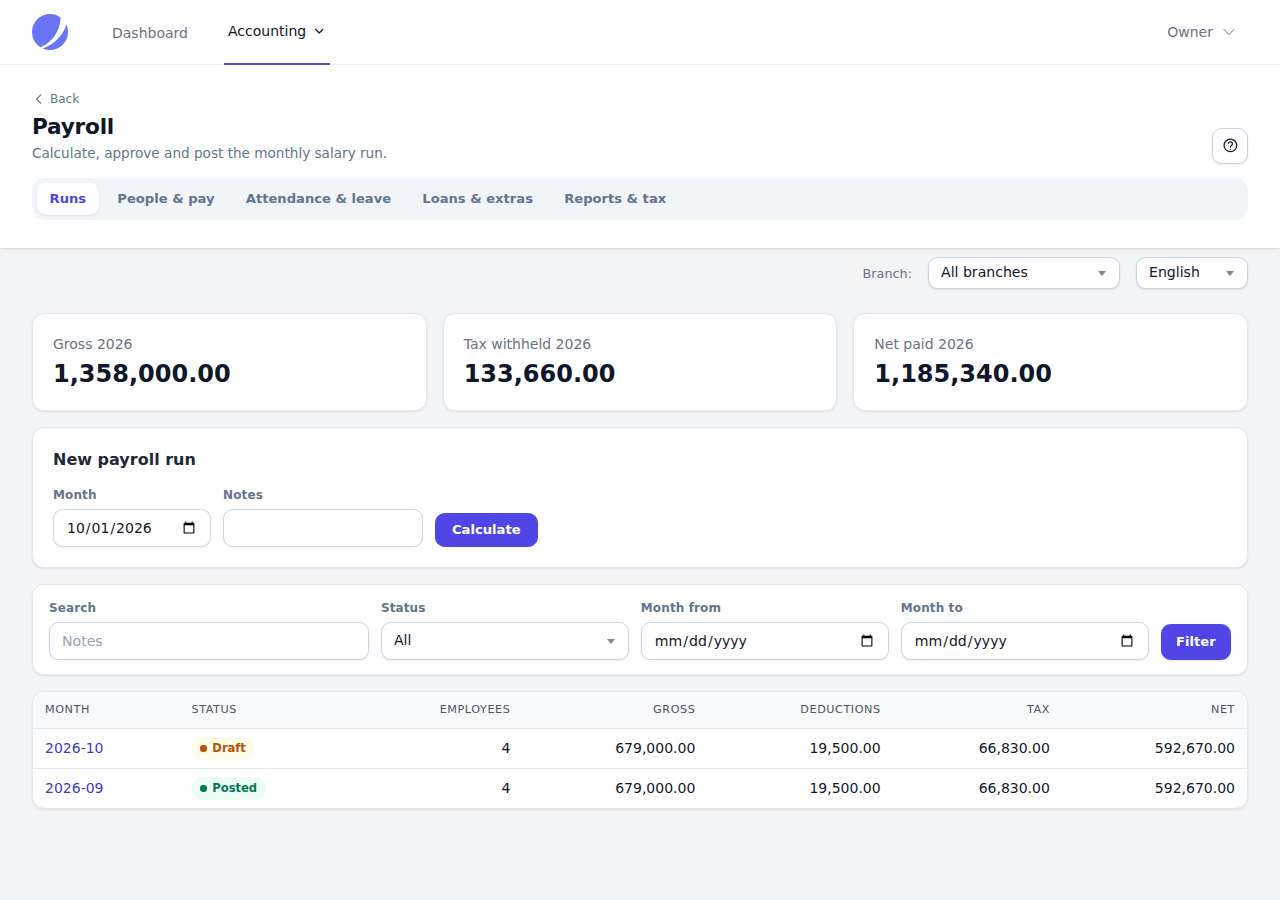Open the 2026-09 payroll run

74,788
